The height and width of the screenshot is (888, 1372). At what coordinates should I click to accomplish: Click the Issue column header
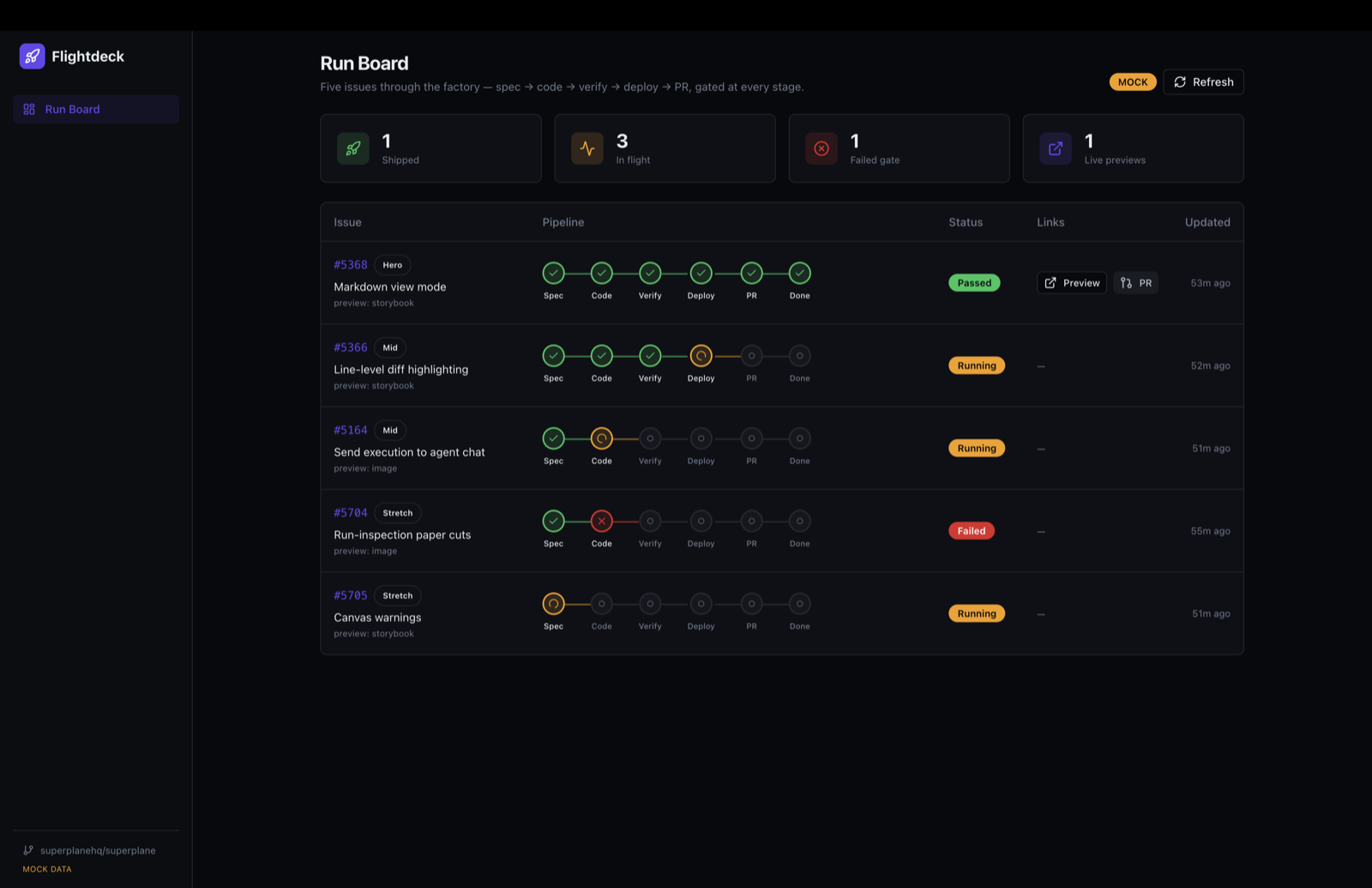point(347,222)
